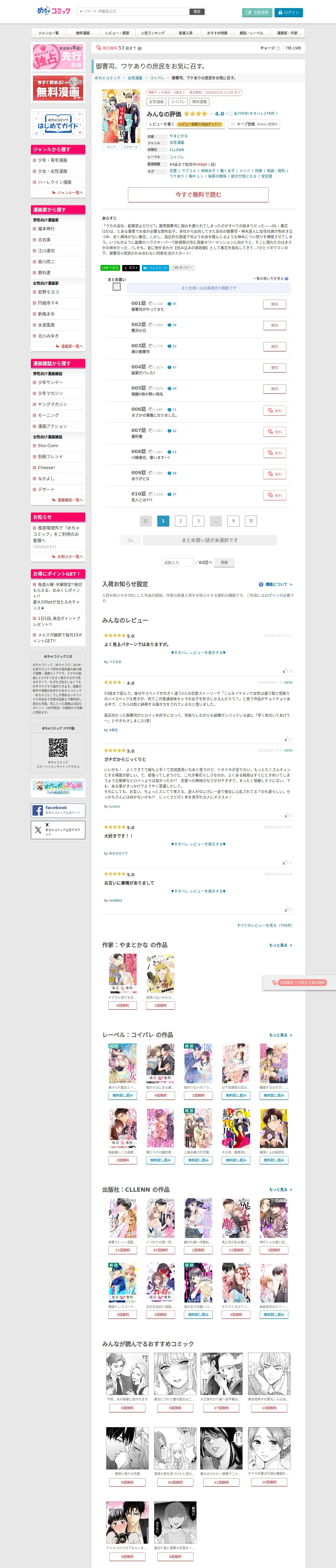Tick the まとめ買い checkbox

point(116,287)
